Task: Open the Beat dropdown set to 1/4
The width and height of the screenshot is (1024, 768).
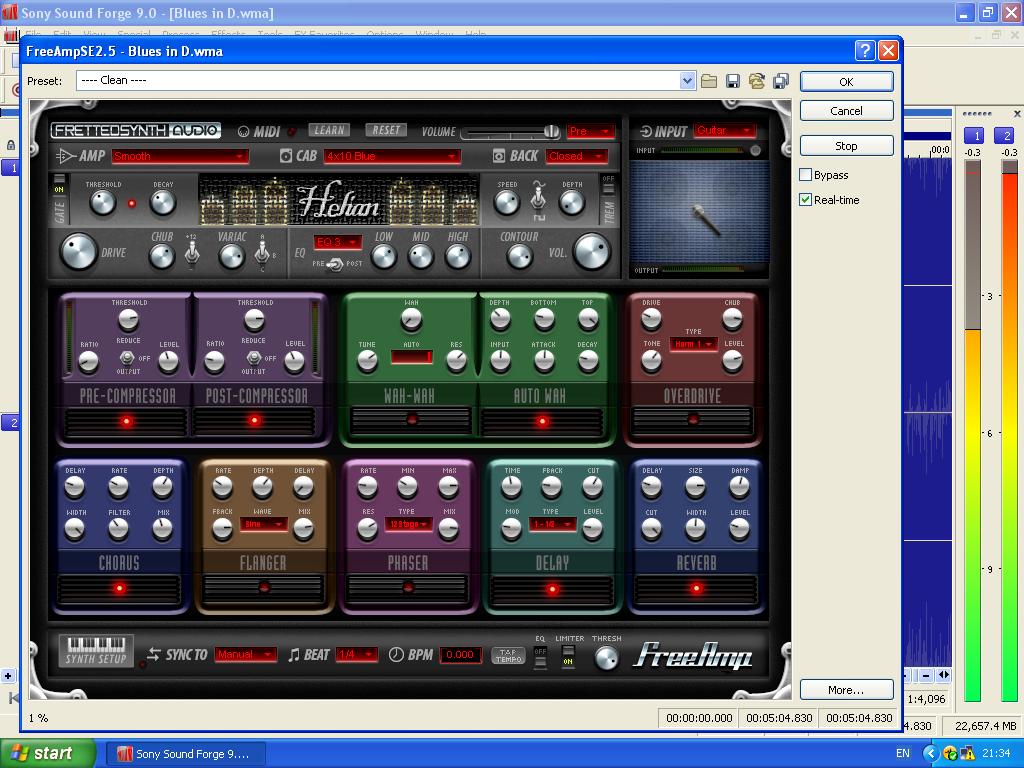Action: 356,654
